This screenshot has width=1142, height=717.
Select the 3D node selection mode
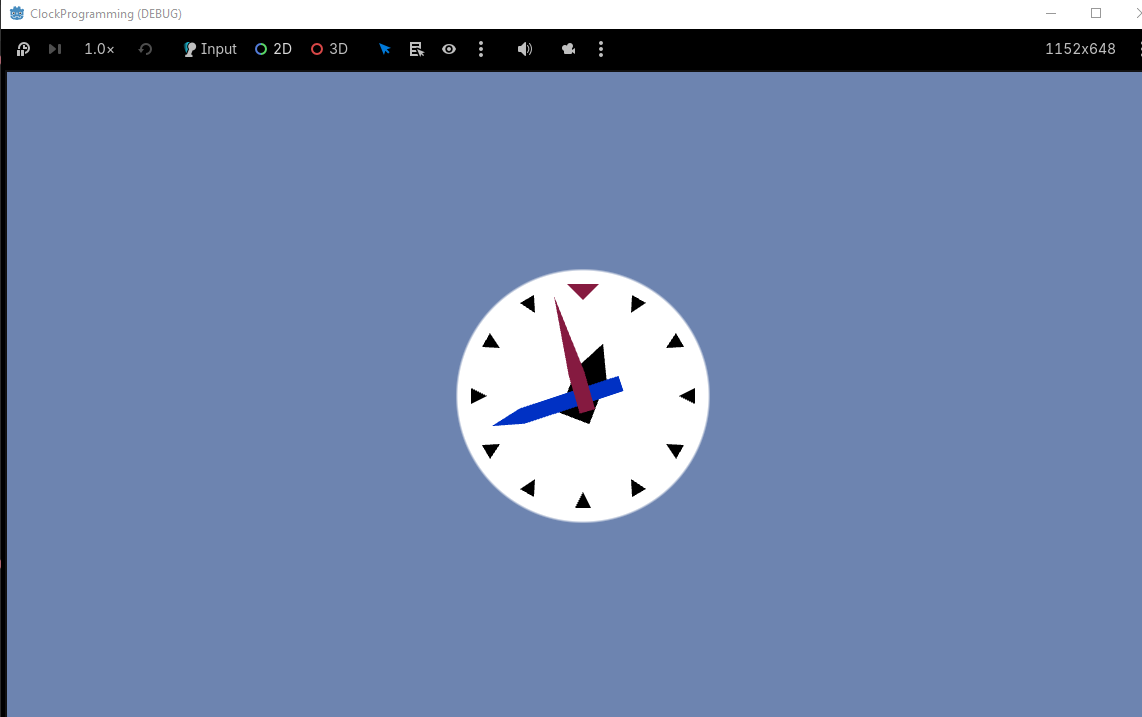click(329, 49)
